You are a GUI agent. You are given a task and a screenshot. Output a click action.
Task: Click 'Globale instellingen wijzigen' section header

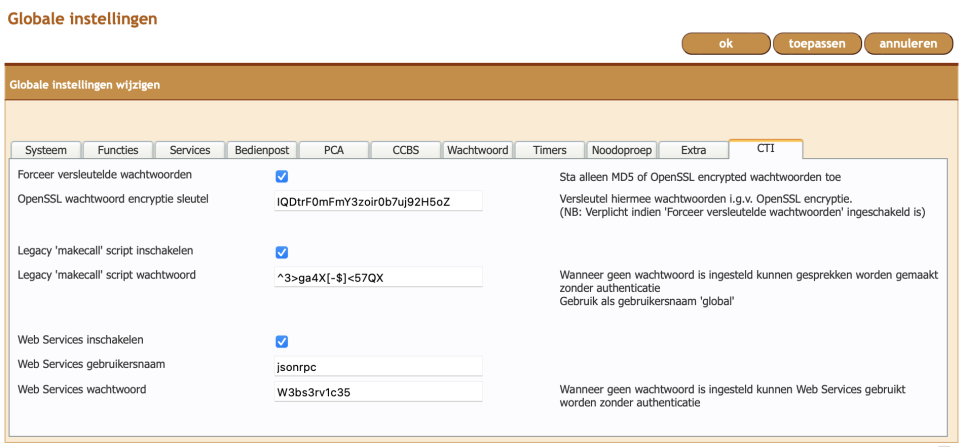(85, 85)
